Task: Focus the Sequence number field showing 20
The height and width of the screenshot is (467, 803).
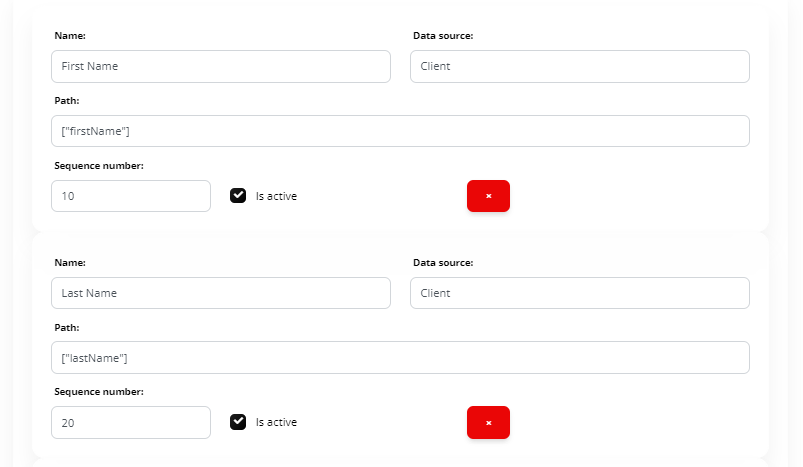Action: point(131,422)
